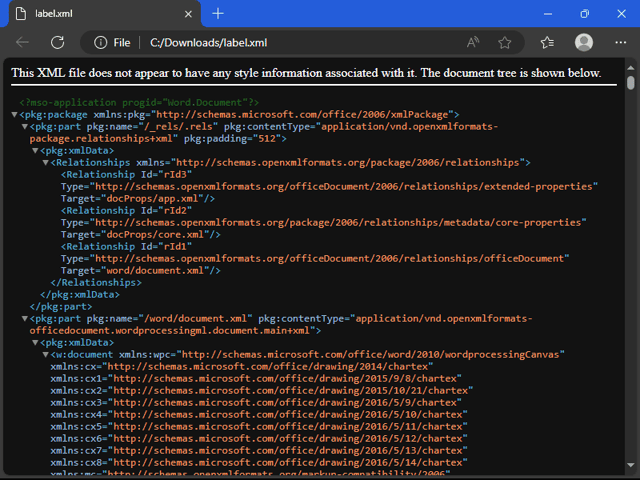Click the browser back arrow
The image size is (640, 480).
pos(22,42)
